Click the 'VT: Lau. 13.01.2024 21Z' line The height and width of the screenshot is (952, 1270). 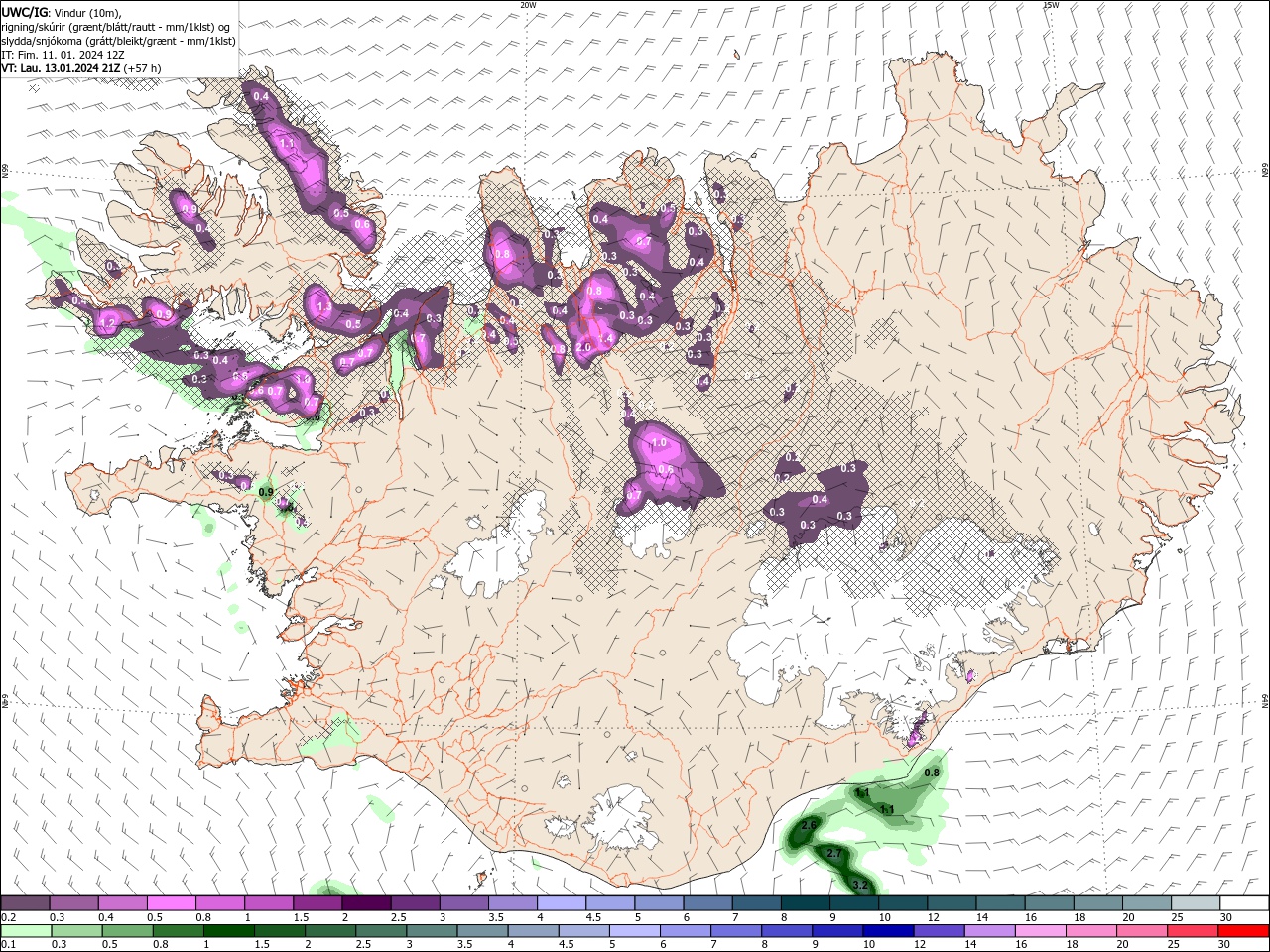(x=81, y=68)
